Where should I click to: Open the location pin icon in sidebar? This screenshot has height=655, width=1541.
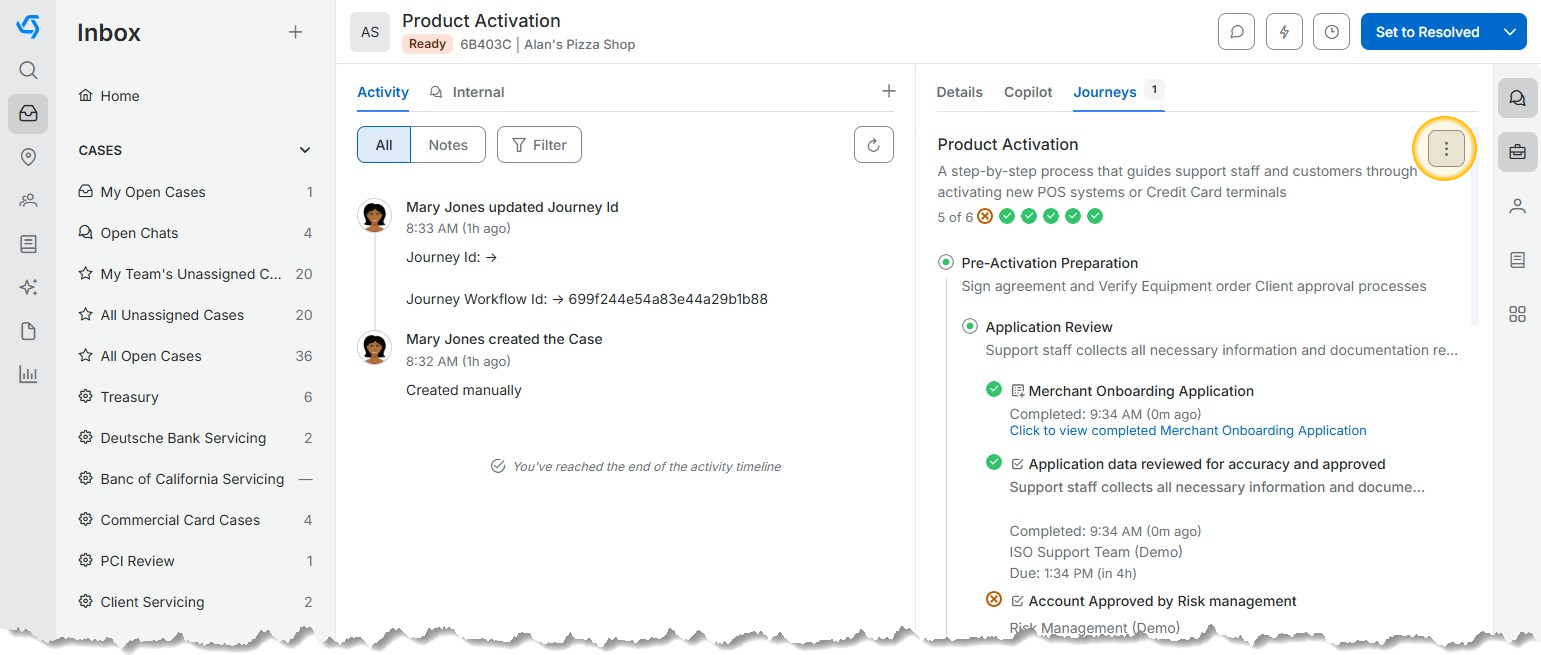(x=28, y=157)
